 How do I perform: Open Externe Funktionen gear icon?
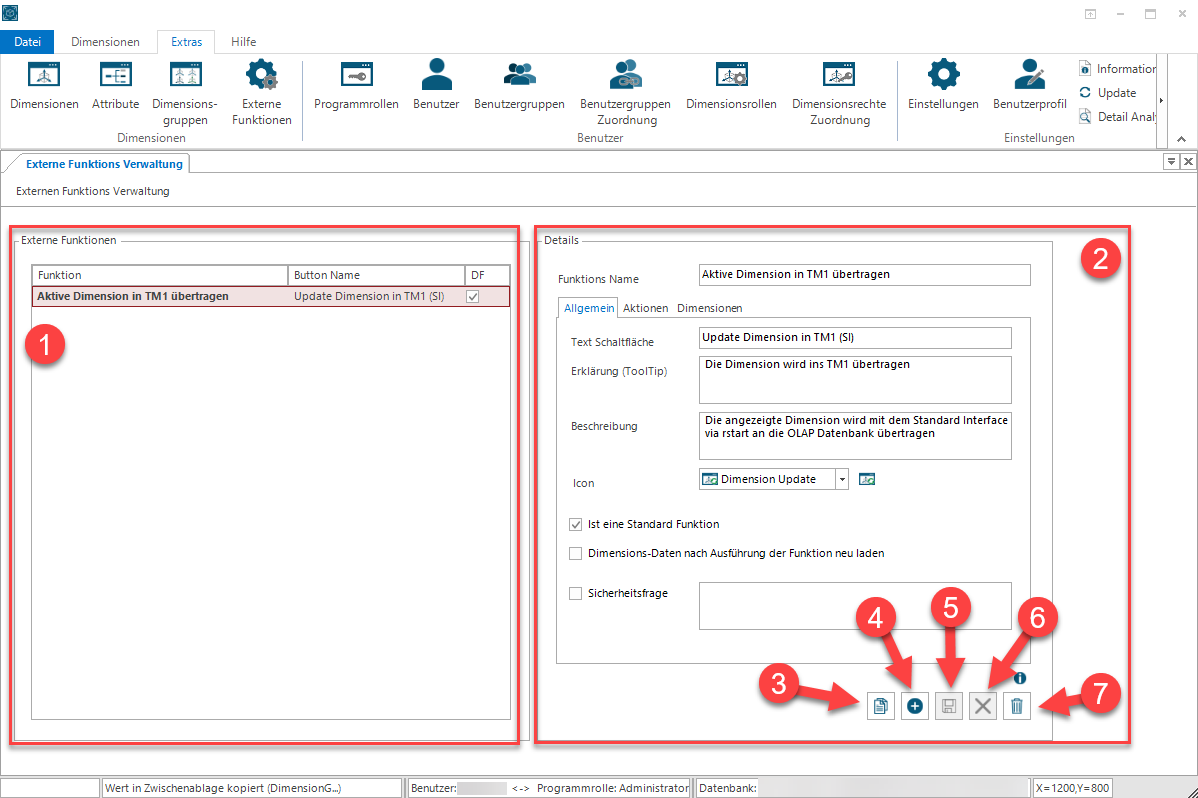261,92
